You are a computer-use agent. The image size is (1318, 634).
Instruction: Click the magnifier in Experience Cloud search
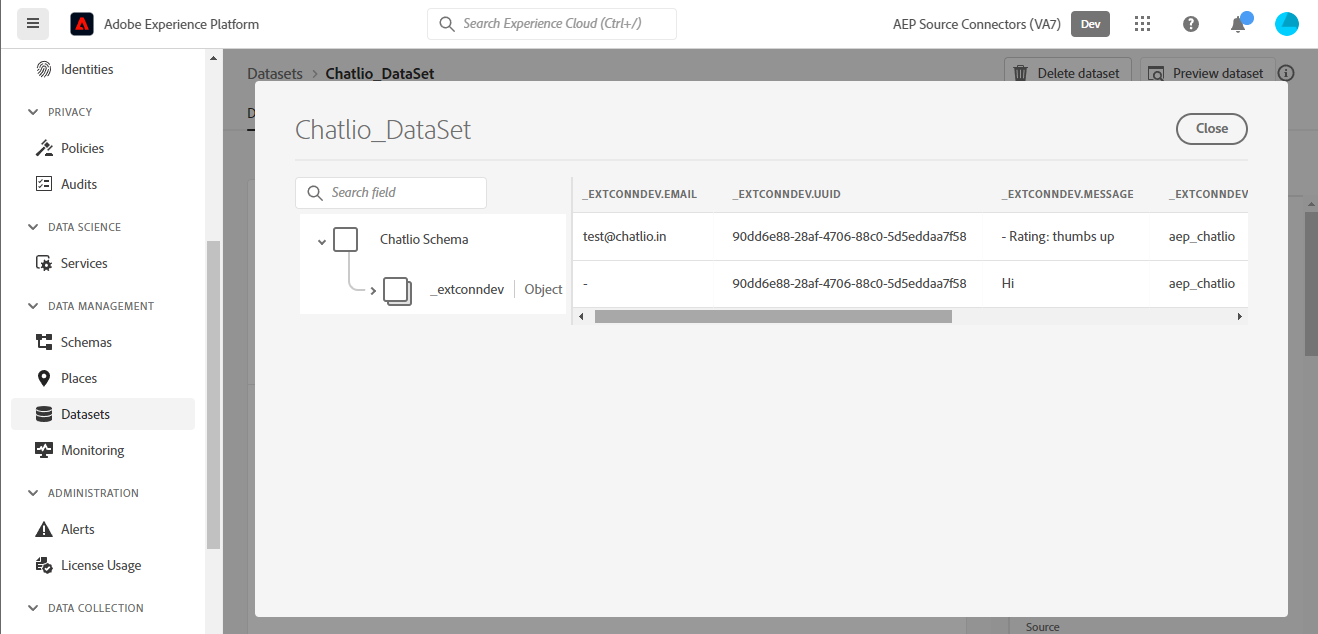(447, 24)
